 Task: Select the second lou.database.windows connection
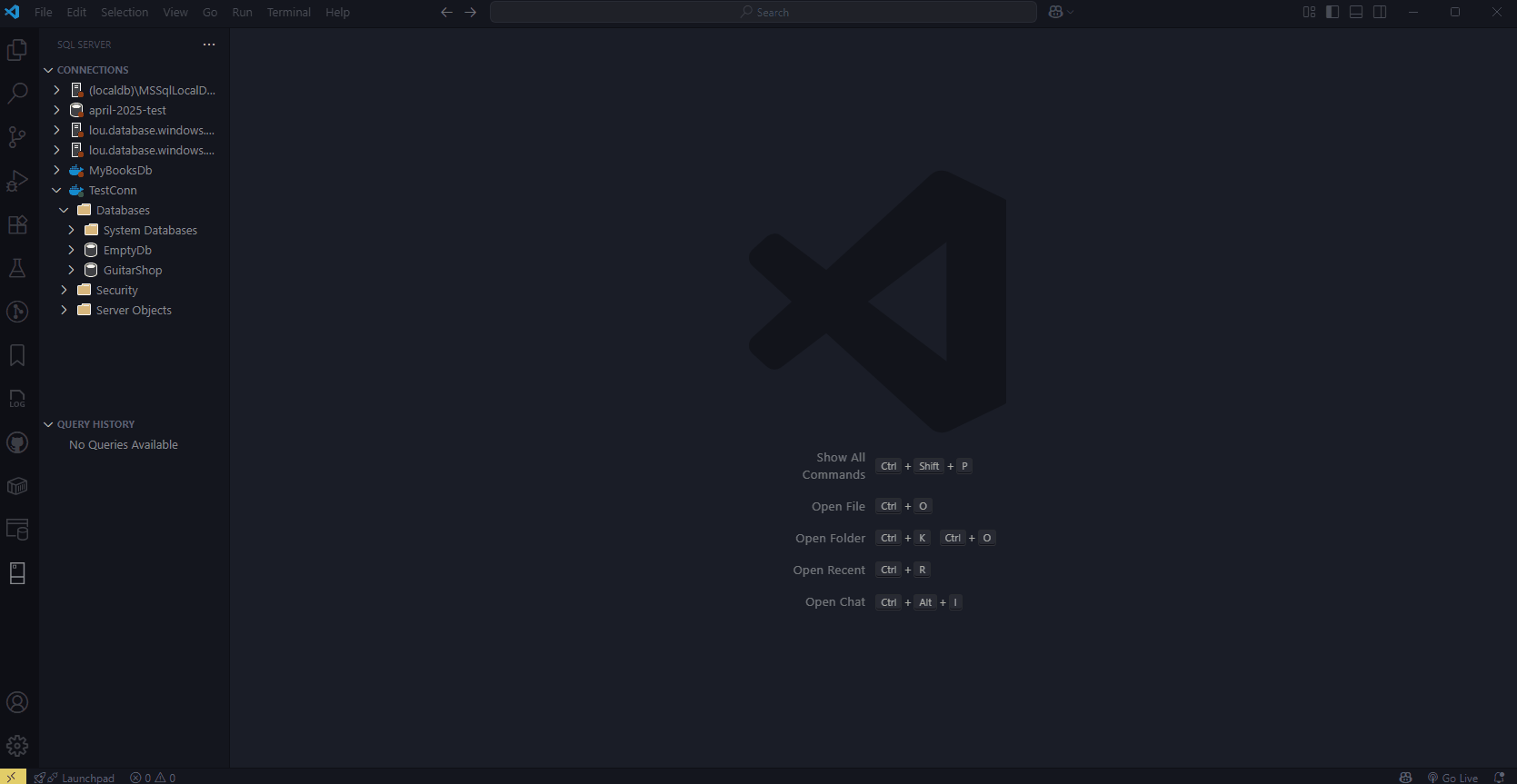point(152,150)
